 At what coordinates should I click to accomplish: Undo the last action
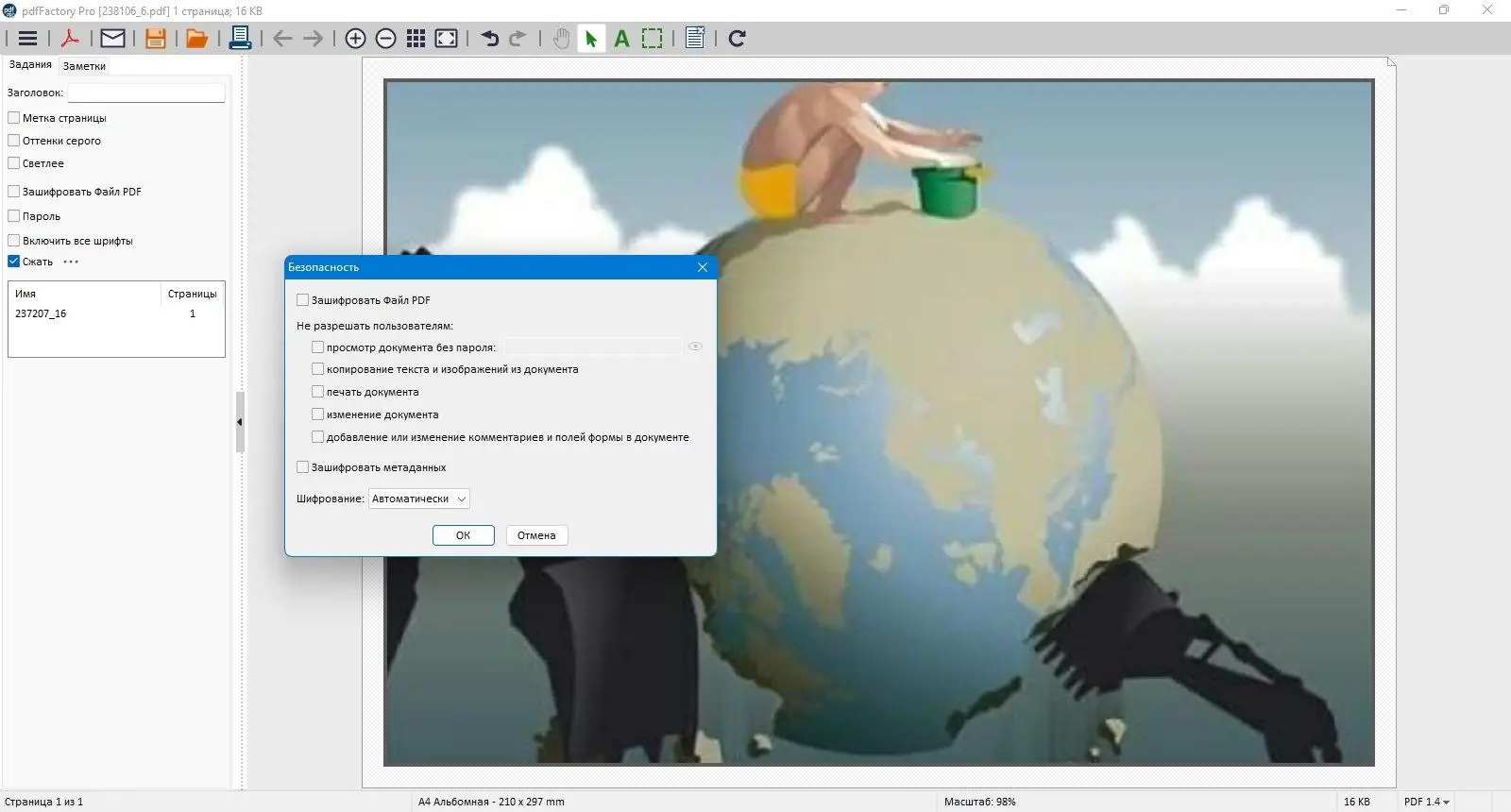coord(489,39)
